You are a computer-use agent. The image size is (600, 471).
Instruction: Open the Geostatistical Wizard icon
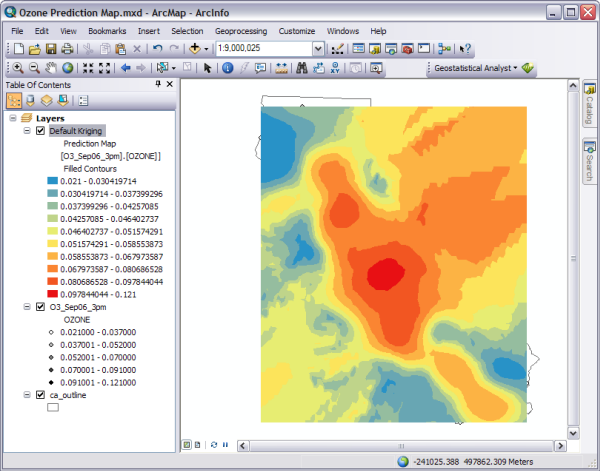point(528,68)
